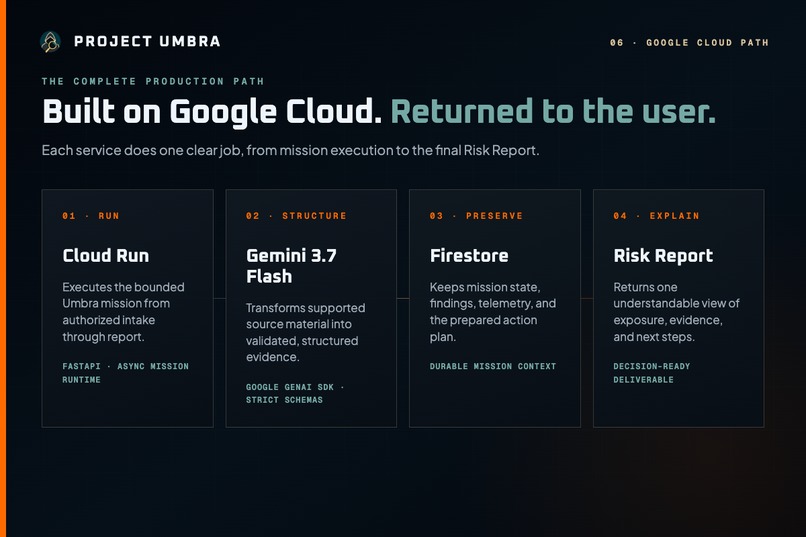Click the 'Executes the bounded Umbra mission' description
Image resolution: width=806 pixels, height=537 pixels.
(123, 312)
